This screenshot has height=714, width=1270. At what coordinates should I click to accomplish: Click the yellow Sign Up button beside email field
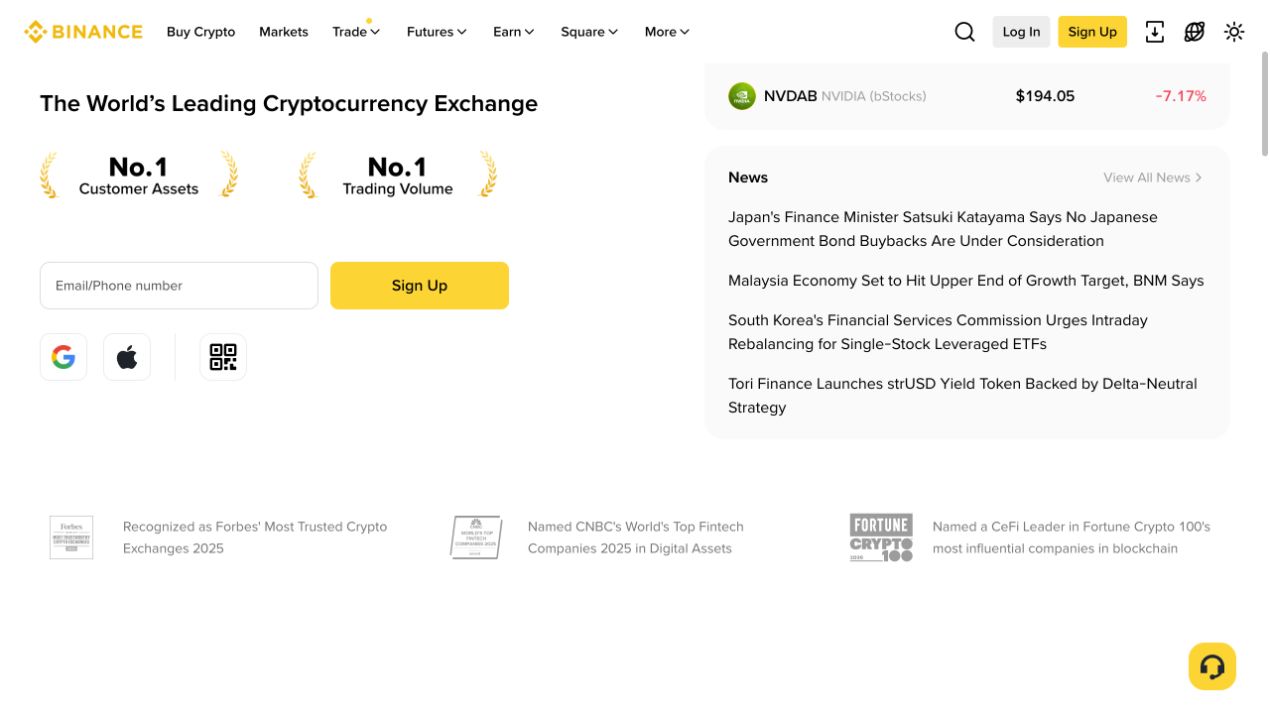tap(419, 285)
